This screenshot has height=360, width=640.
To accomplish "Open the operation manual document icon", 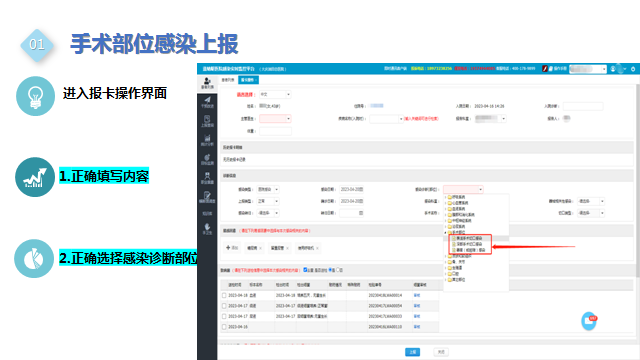I will pos(551,69).
